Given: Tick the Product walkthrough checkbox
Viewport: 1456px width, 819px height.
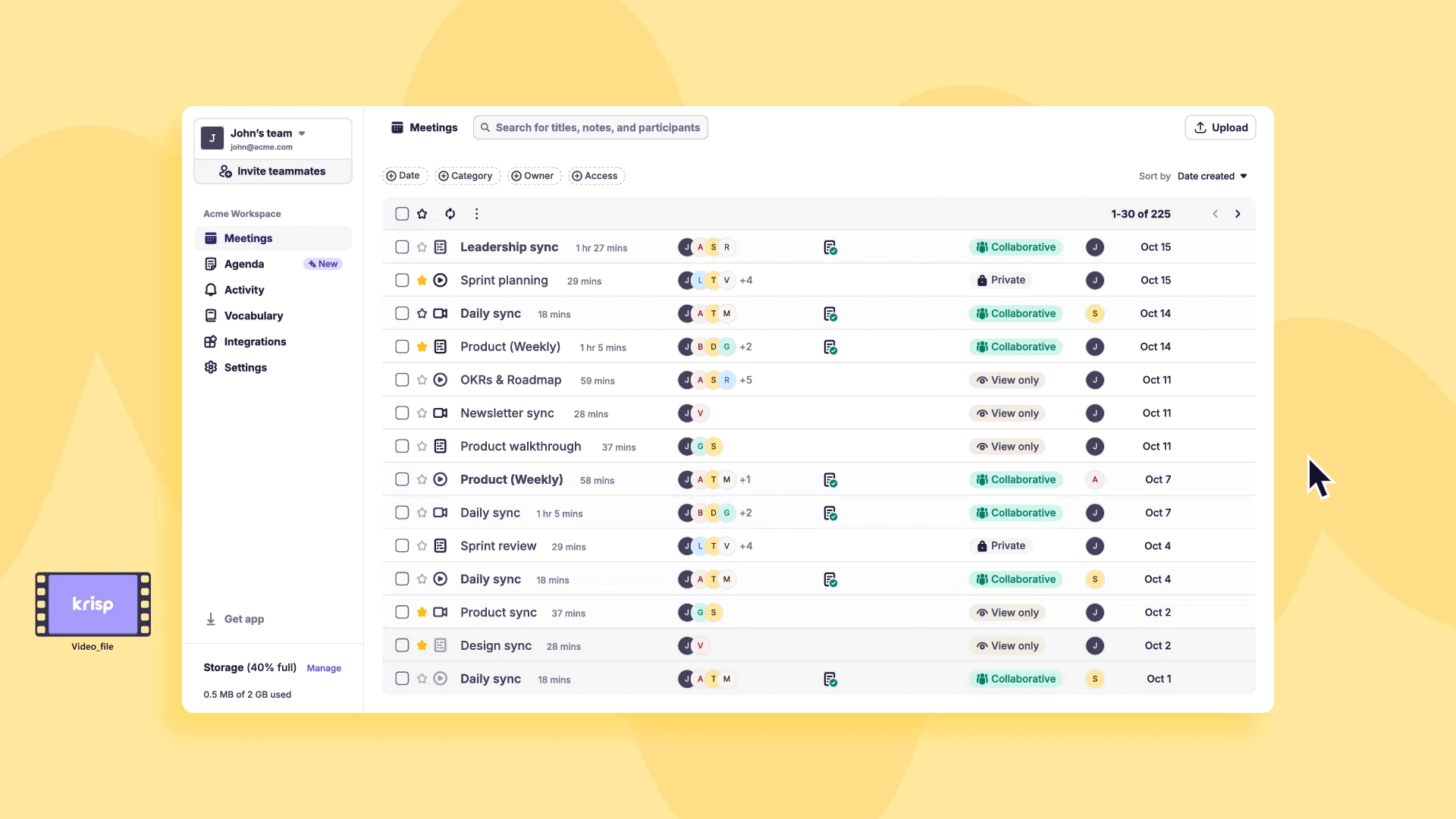Looking at the screenshot, I should click(x=402, y=447).
